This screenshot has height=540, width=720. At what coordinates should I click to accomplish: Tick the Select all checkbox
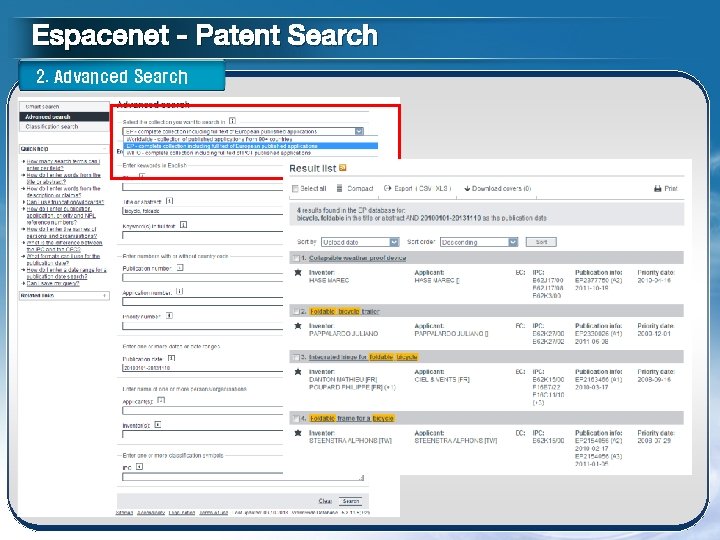pos(295,189)
